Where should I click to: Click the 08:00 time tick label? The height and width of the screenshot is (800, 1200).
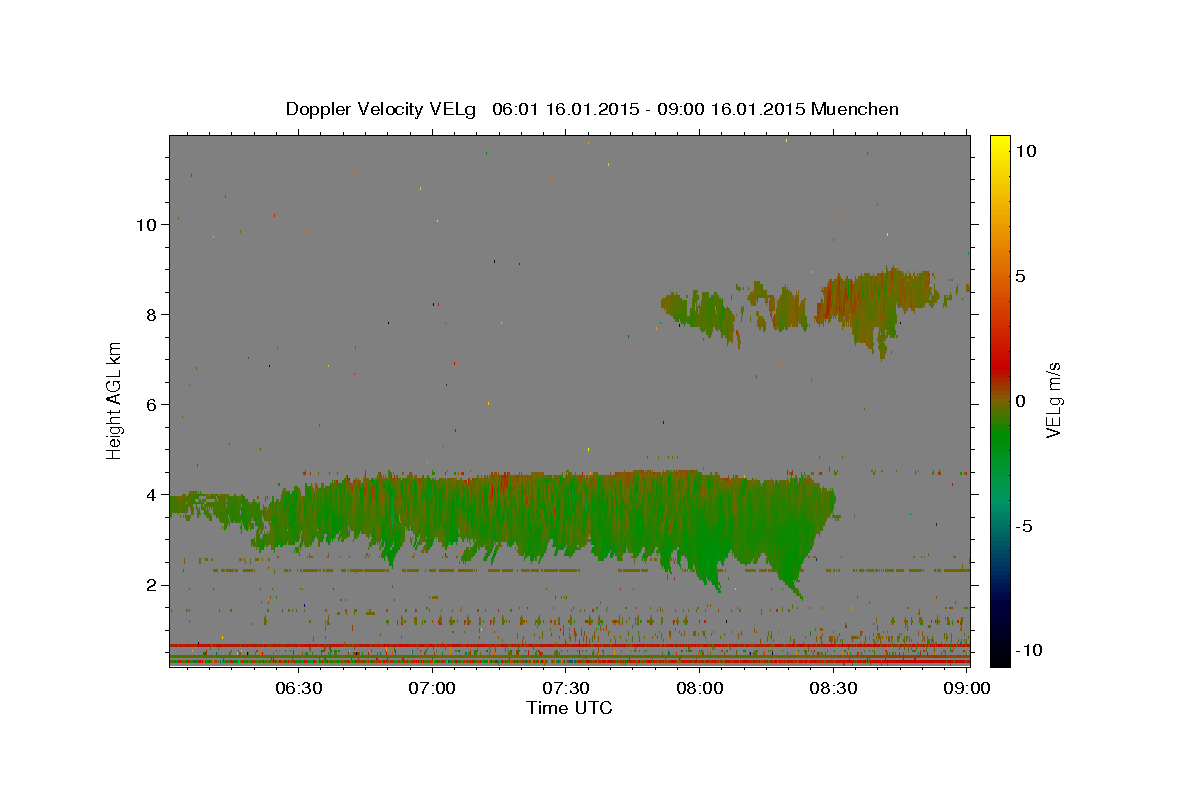[x=700, y=689]
